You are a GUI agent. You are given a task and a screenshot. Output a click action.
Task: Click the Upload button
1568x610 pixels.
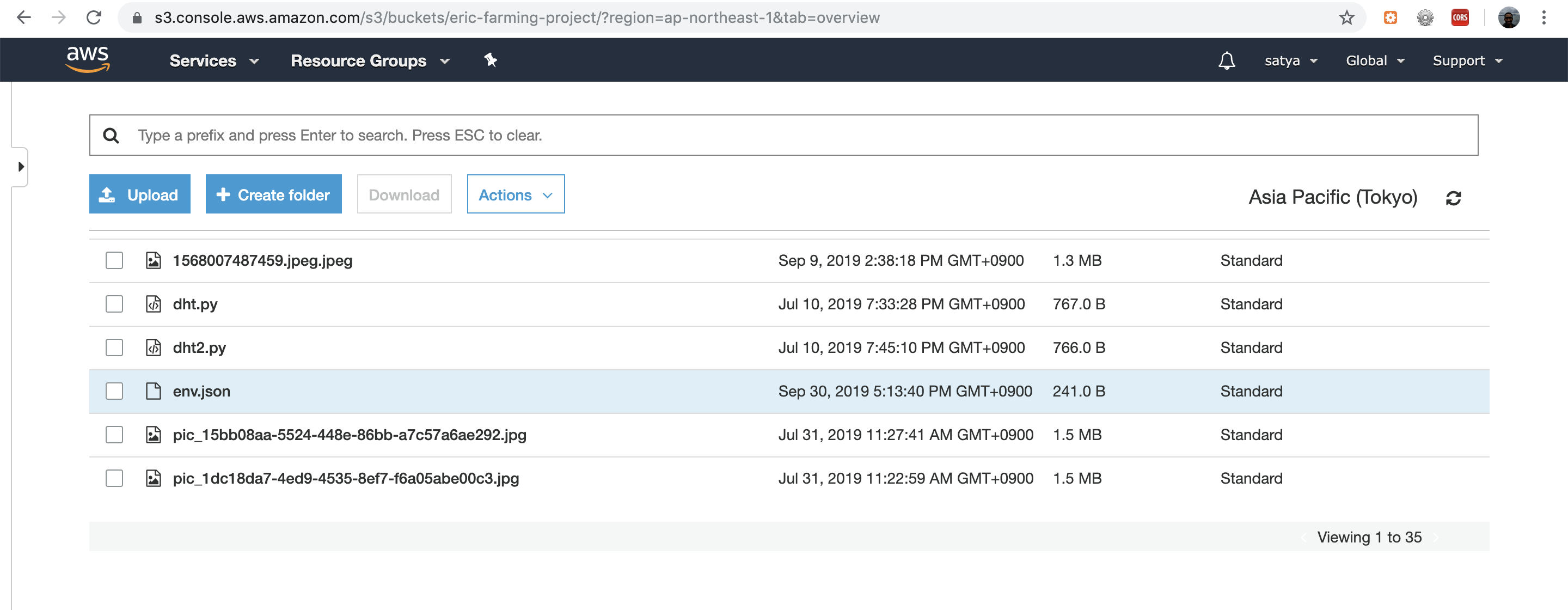(139, 195)
